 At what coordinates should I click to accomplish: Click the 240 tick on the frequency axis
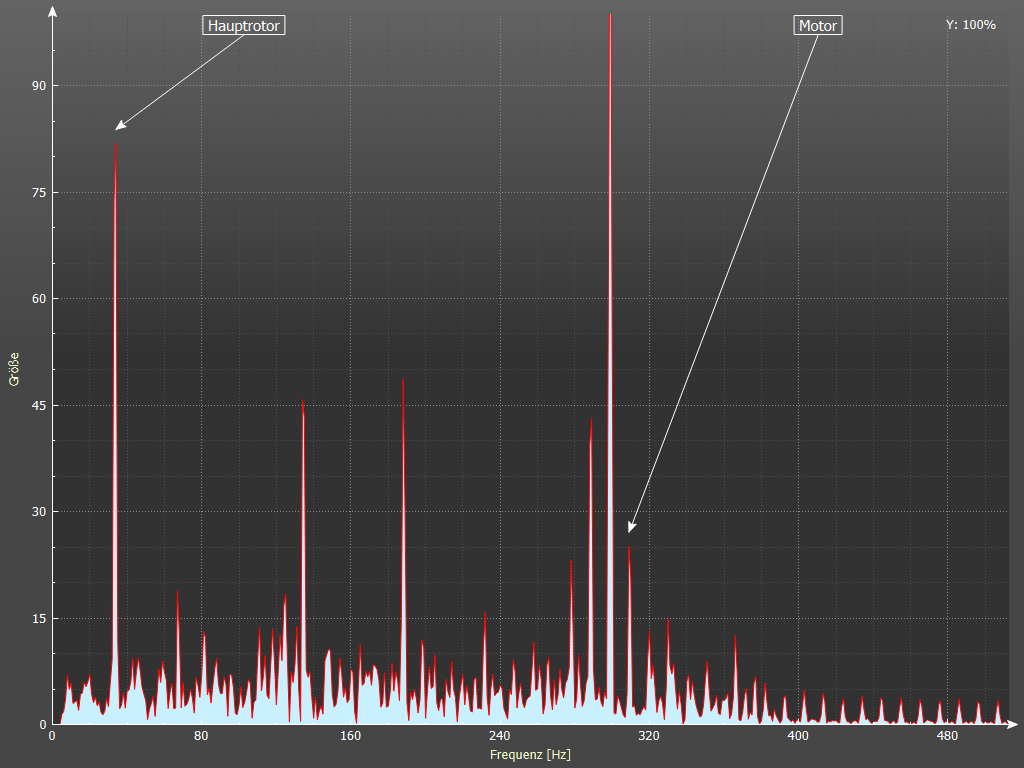tap(499, 737)
